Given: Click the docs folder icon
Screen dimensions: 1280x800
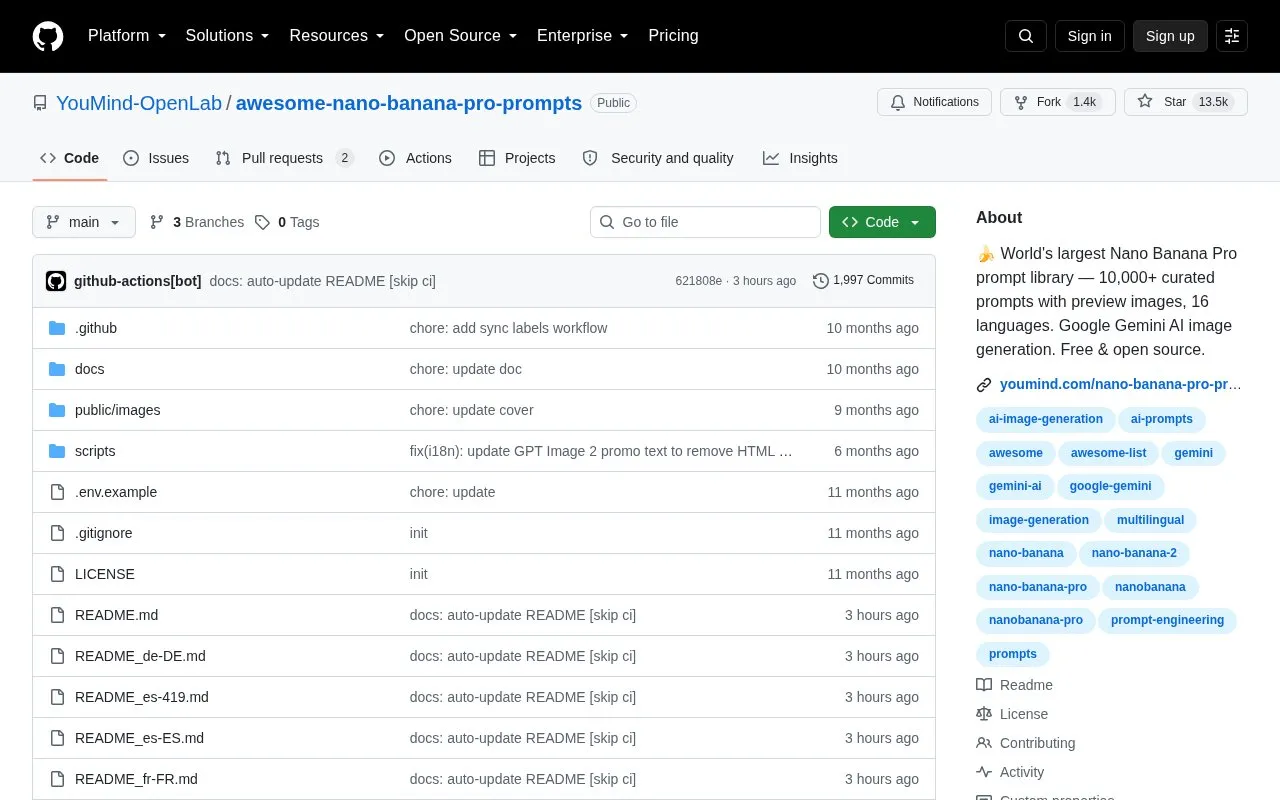Looking at the screenshot, I should click(57, 369).
